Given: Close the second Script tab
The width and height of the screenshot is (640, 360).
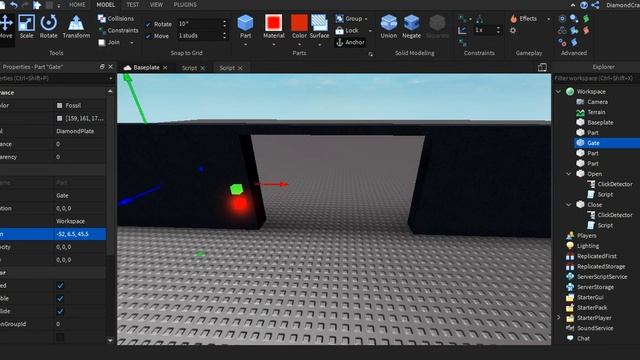Looking at the screenshot, I should pyautogui.click(x=240, y=68).
